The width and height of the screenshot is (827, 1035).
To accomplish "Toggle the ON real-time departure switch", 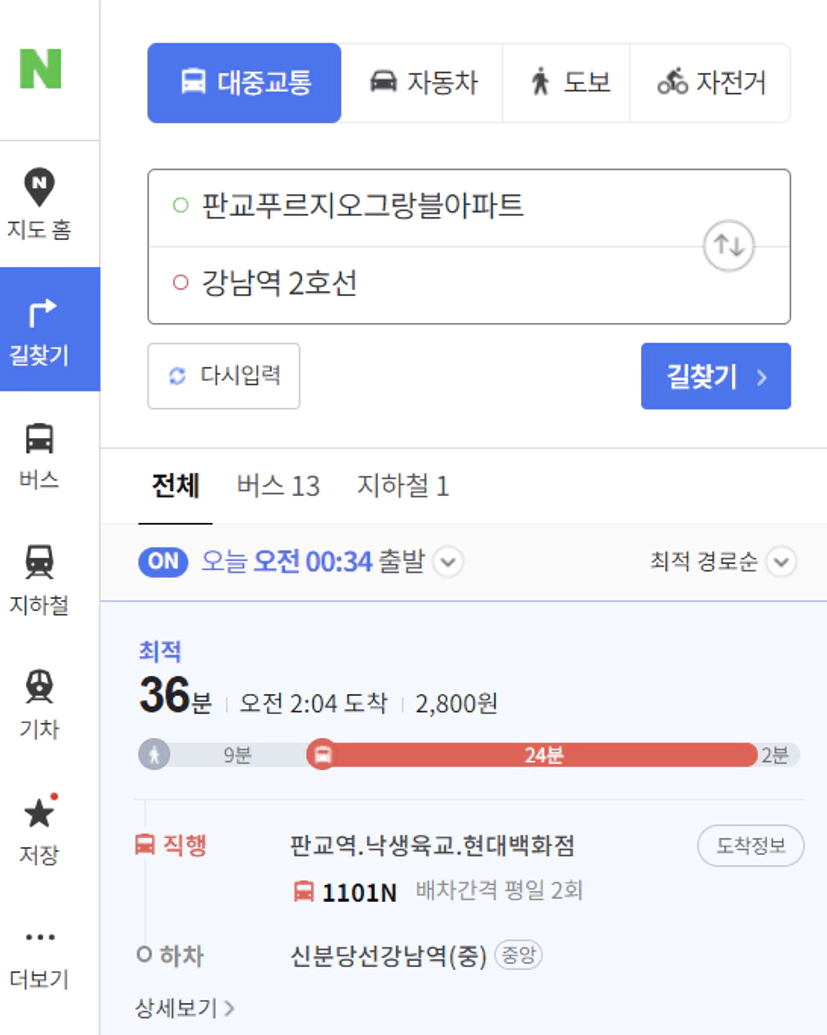I will point(163,562).
